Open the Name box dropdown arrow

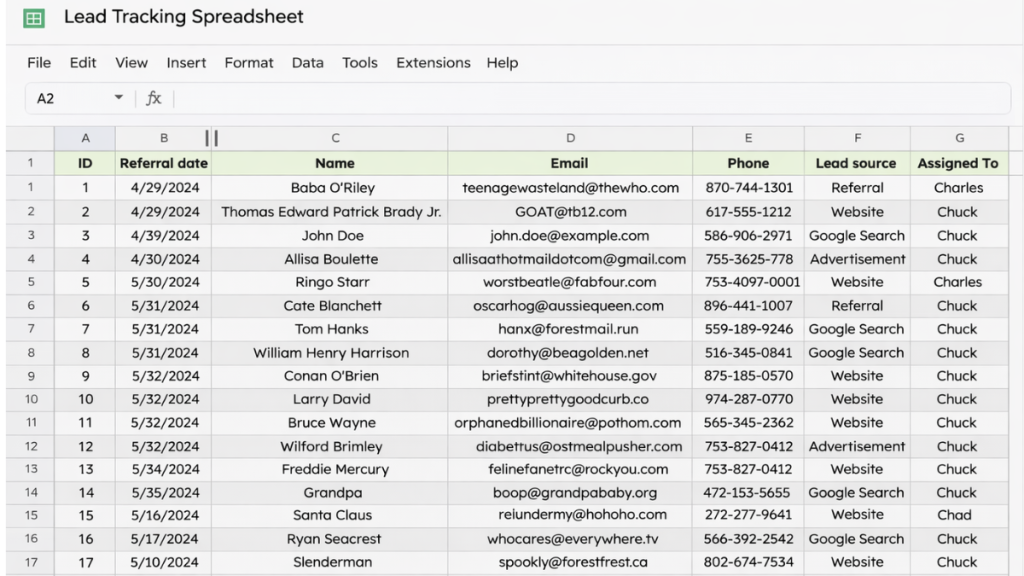[118, 98]
